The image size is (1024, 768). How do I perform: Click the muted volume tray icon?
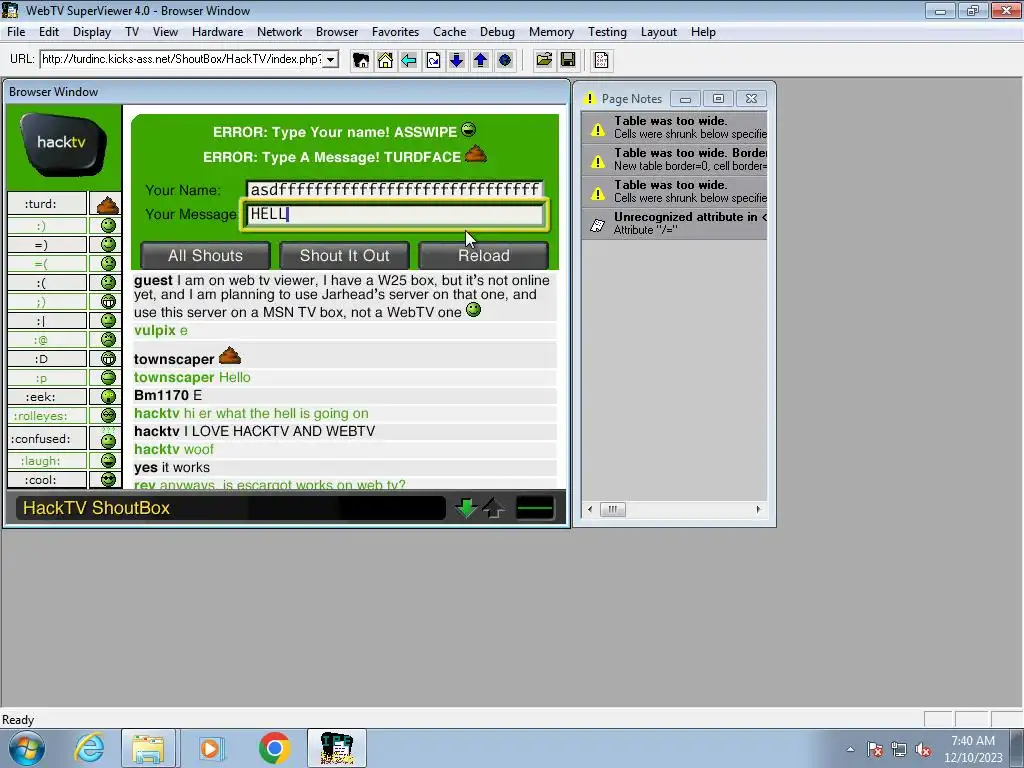point(923,749)
